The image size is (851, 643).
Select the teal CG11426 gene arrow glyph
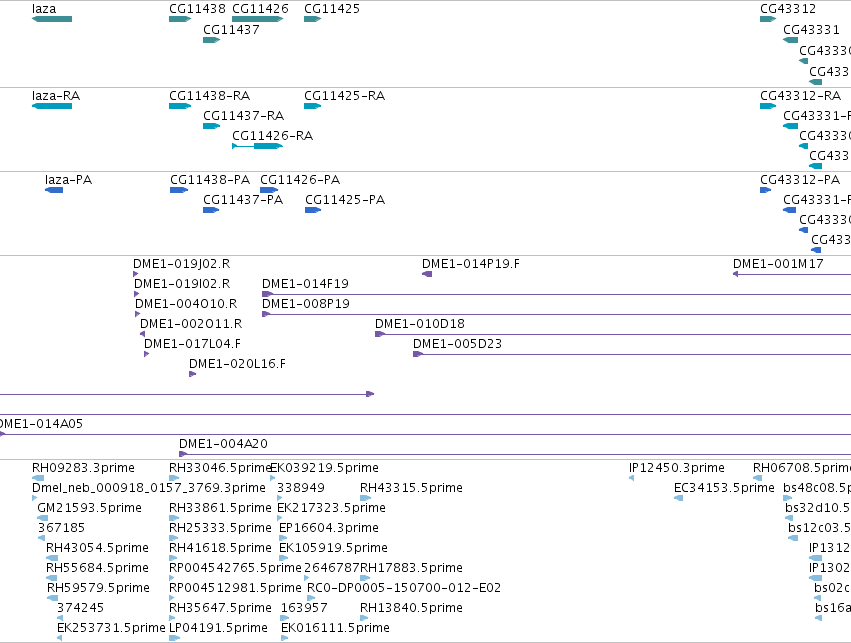[258, 19]
